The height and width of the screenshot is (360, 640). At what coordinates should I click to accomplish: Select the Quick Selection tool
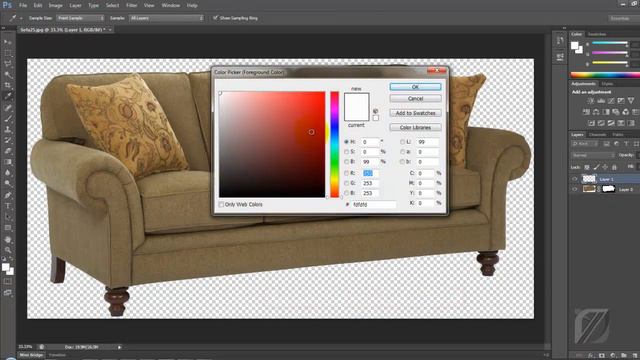(x=8, y=75)
